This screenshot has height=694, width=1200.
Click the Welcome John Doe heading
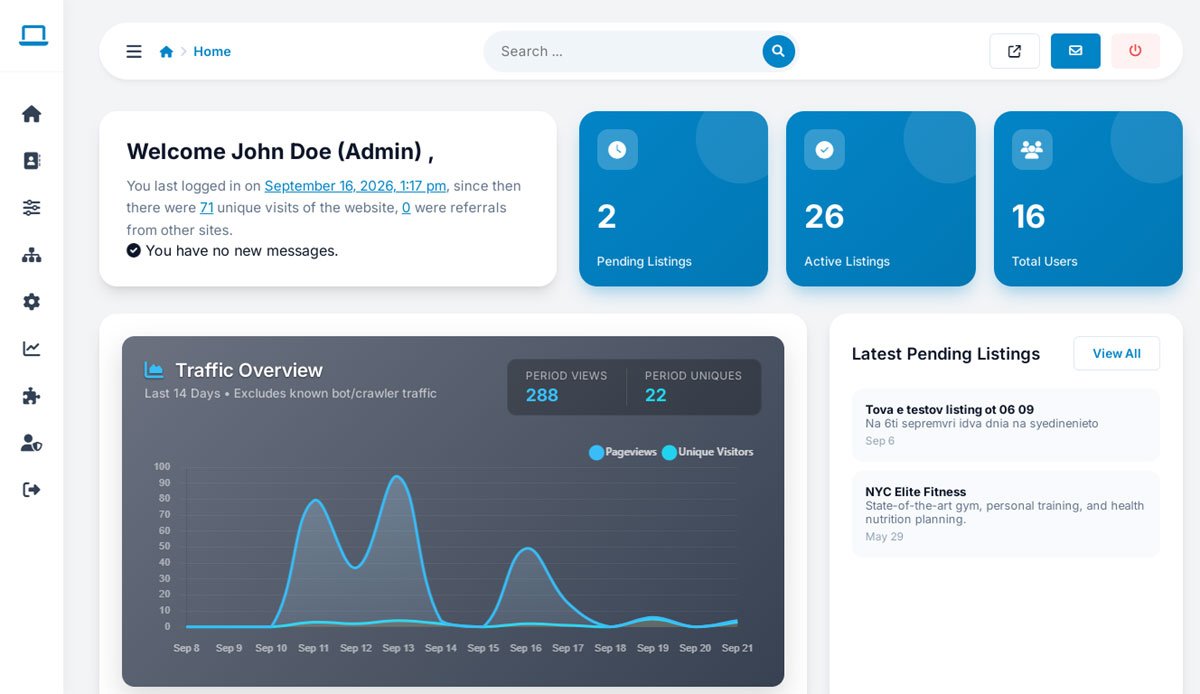tap(280, 152)
